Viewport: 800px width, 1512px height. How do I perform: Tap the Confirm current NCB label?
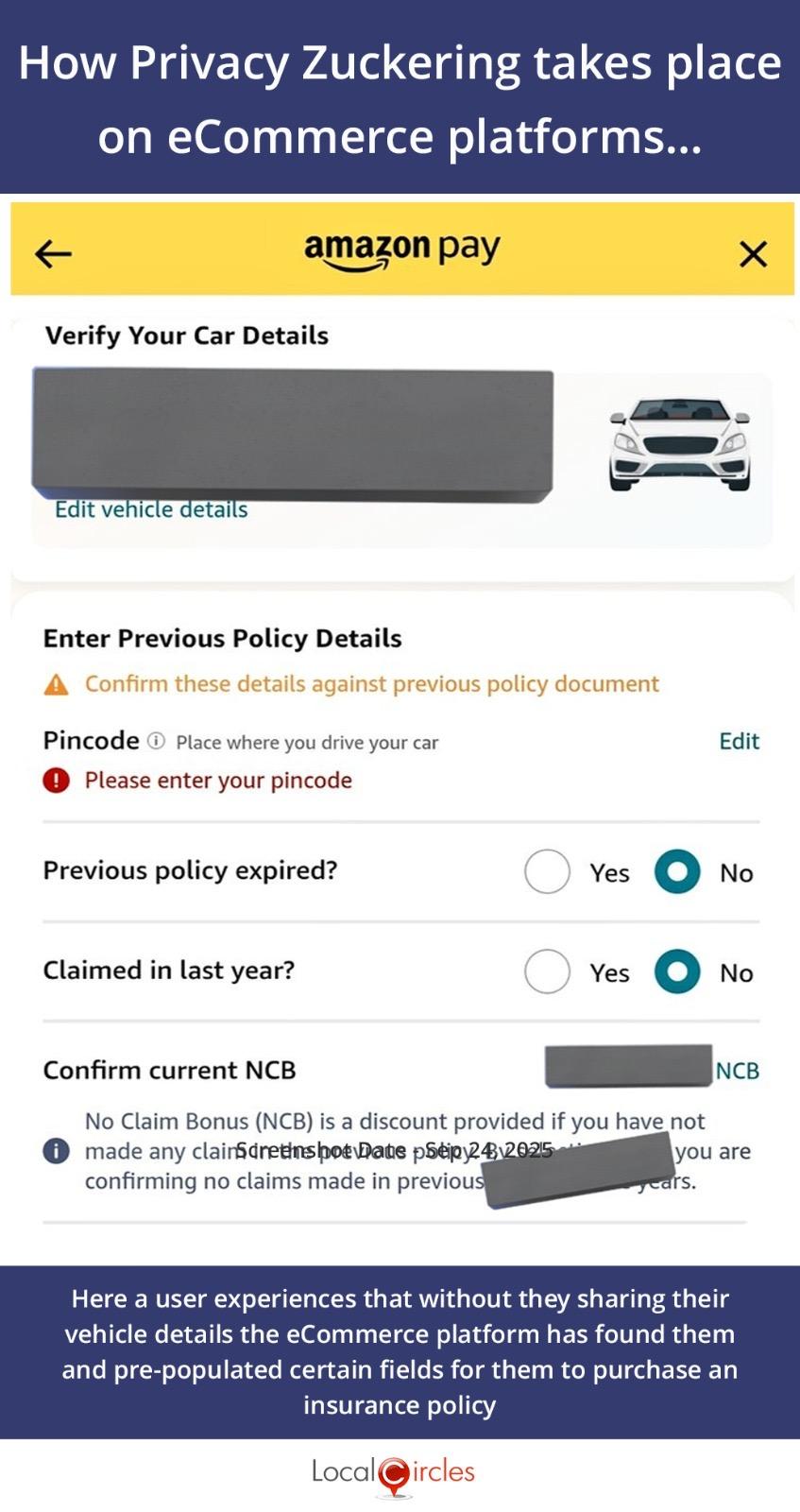(170, 1070)
